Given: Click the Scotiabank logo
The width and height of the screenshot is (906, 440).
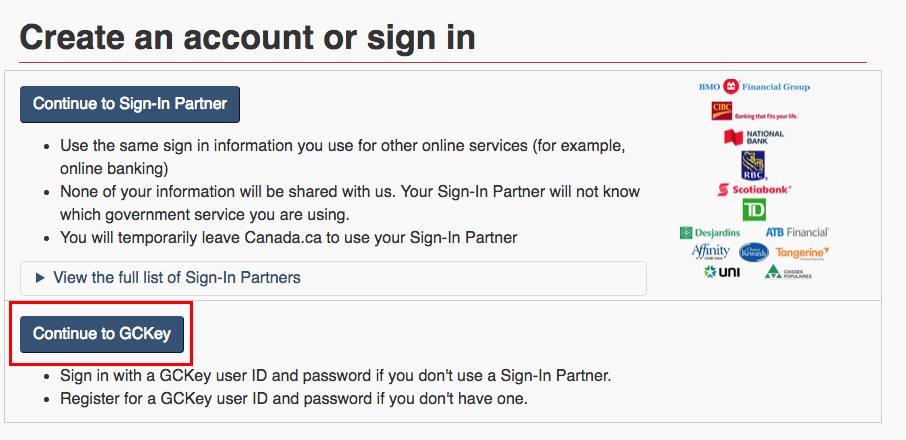Looking at the screenshot, I should (754, 189).
